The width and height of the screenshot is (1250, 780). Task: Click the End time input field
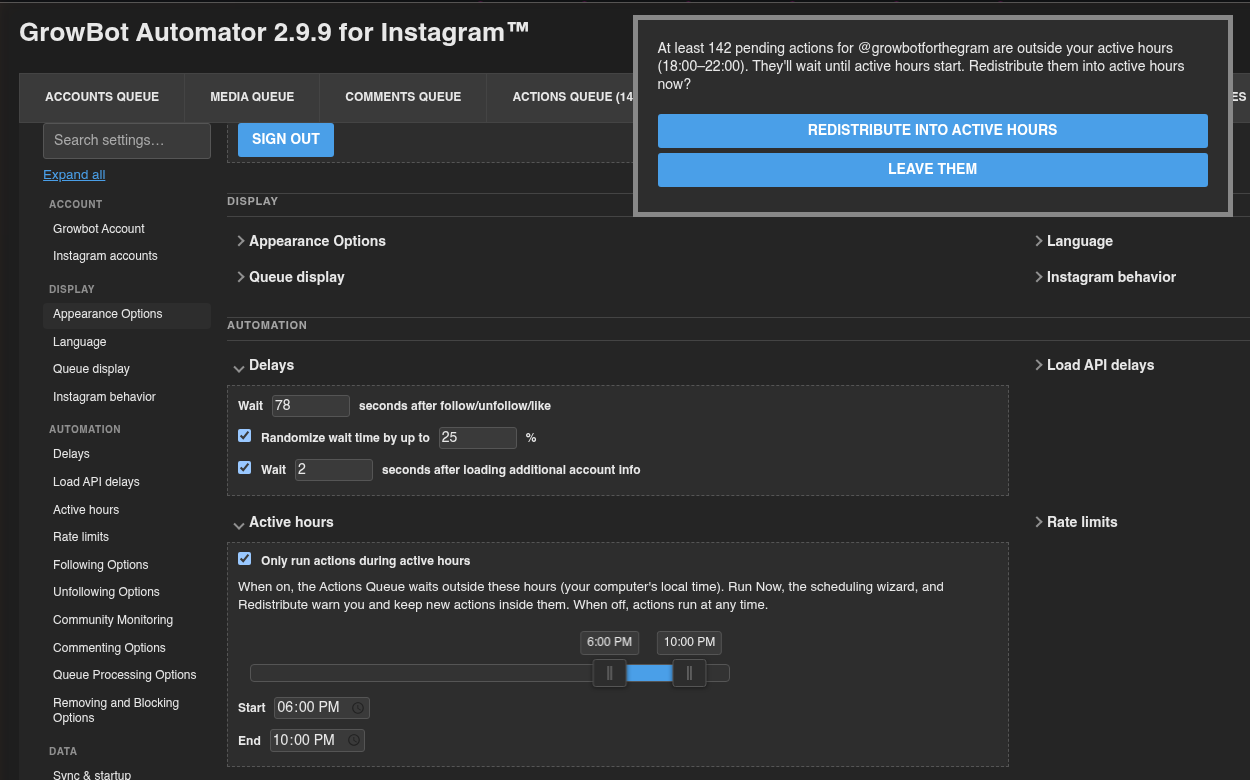coord(317,741)
